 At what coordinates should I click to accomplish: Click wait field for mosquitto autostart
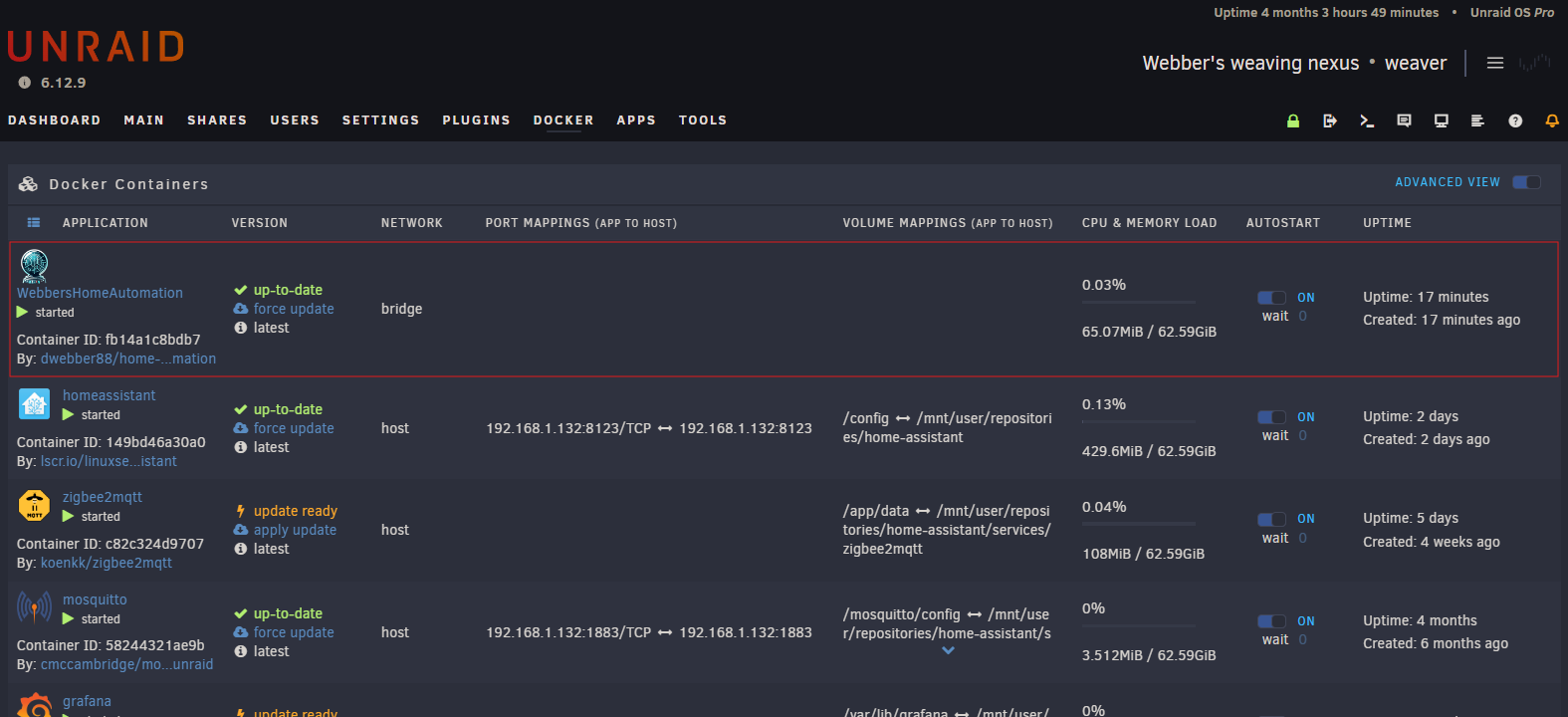[1304, 639]
